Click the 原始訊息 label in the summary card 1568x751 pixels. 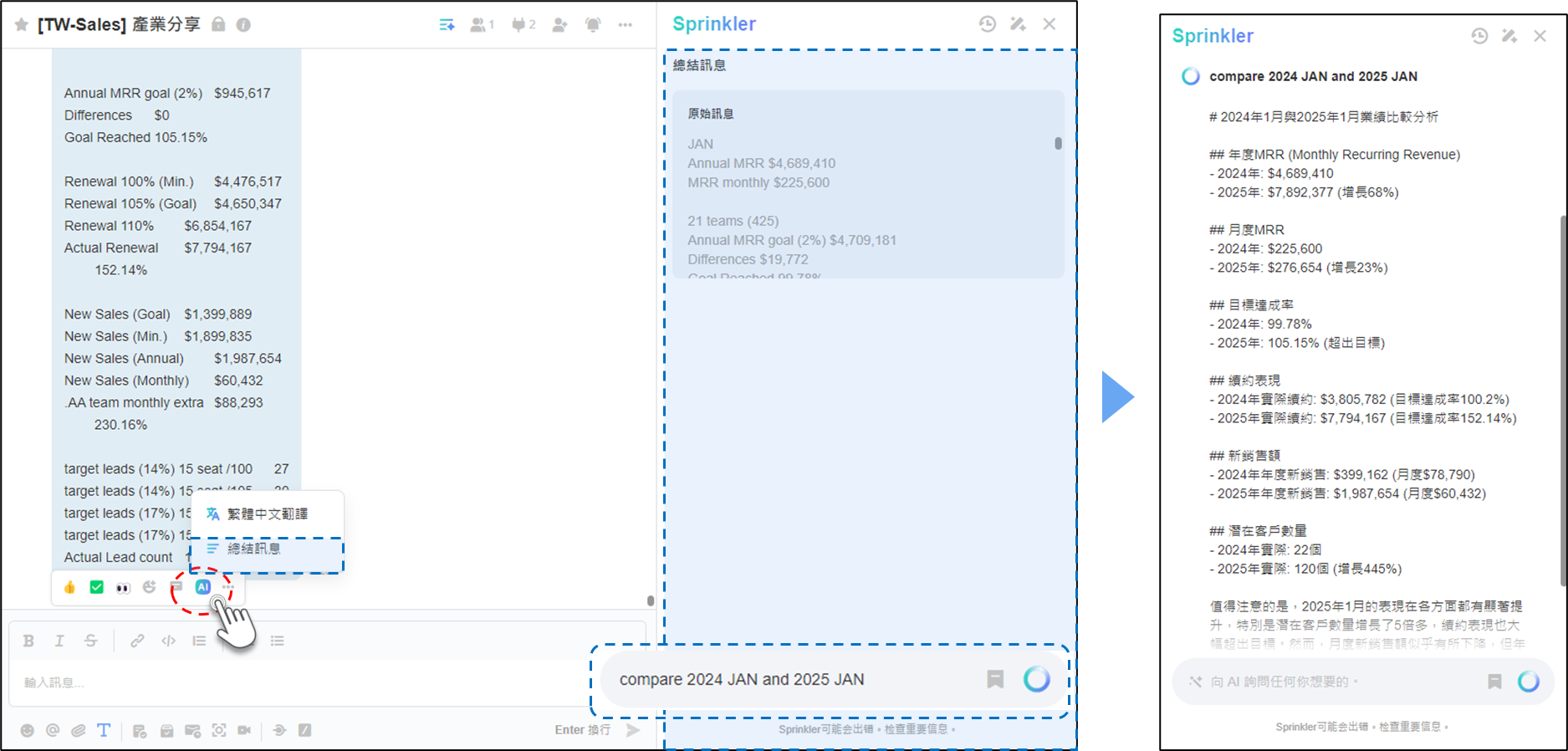tap(711, 114)
